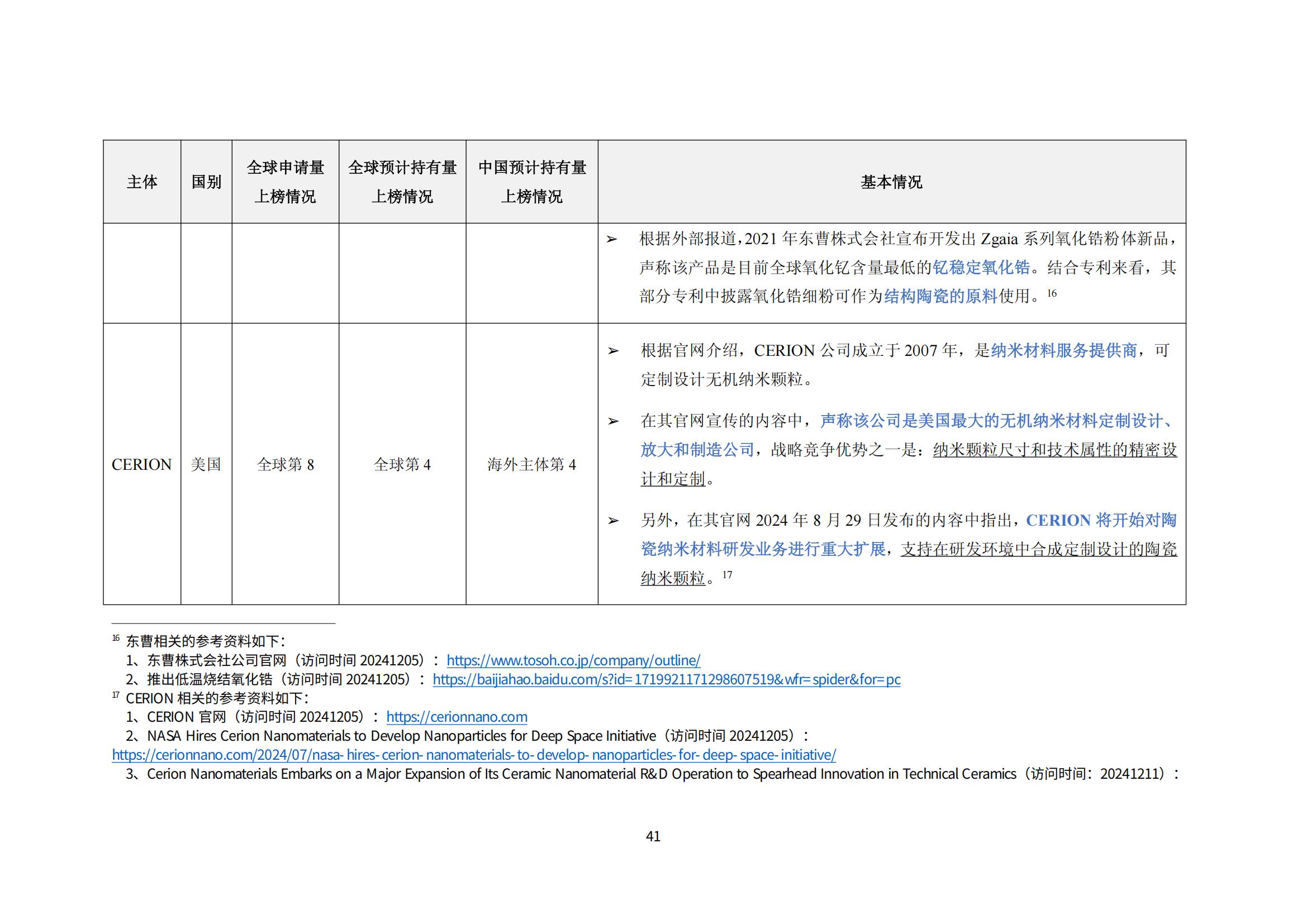Click the cell reading 美国
1307x924 pixels.
(206, 465)
